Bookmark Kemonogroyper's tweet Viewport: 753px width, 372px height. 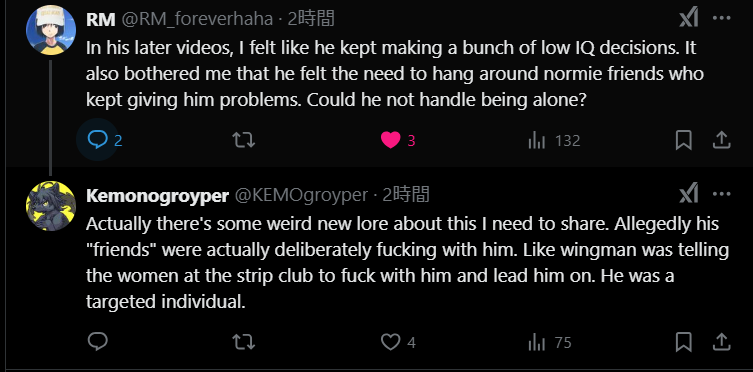683,342
